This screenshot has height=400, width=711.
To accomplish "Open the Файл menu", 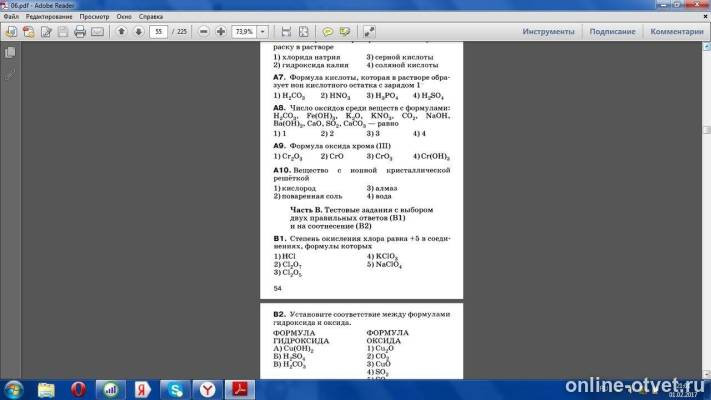I will click(x=11, y=16).
